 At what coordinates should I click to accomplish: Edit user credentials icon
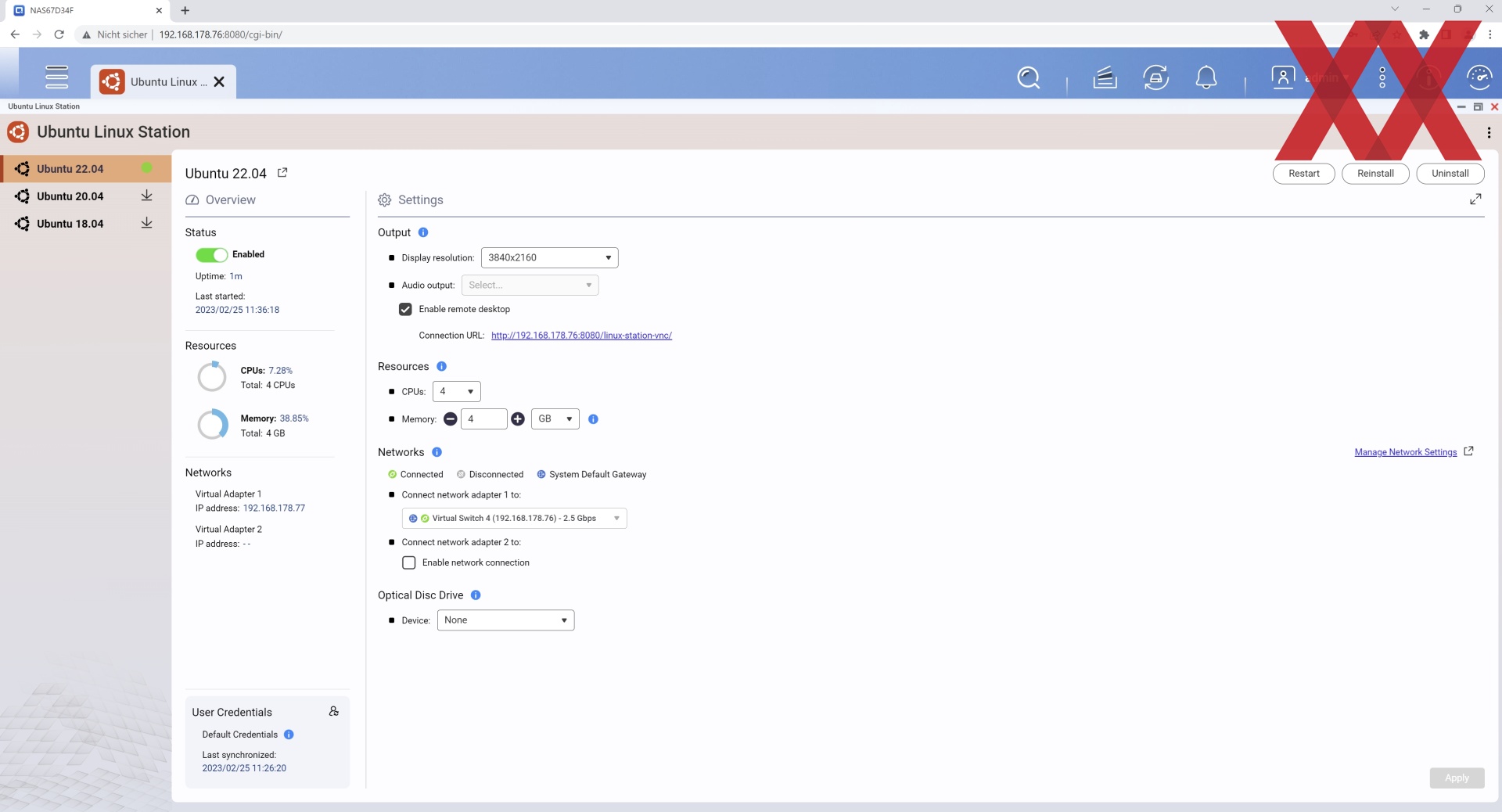(x=334, y=711)
